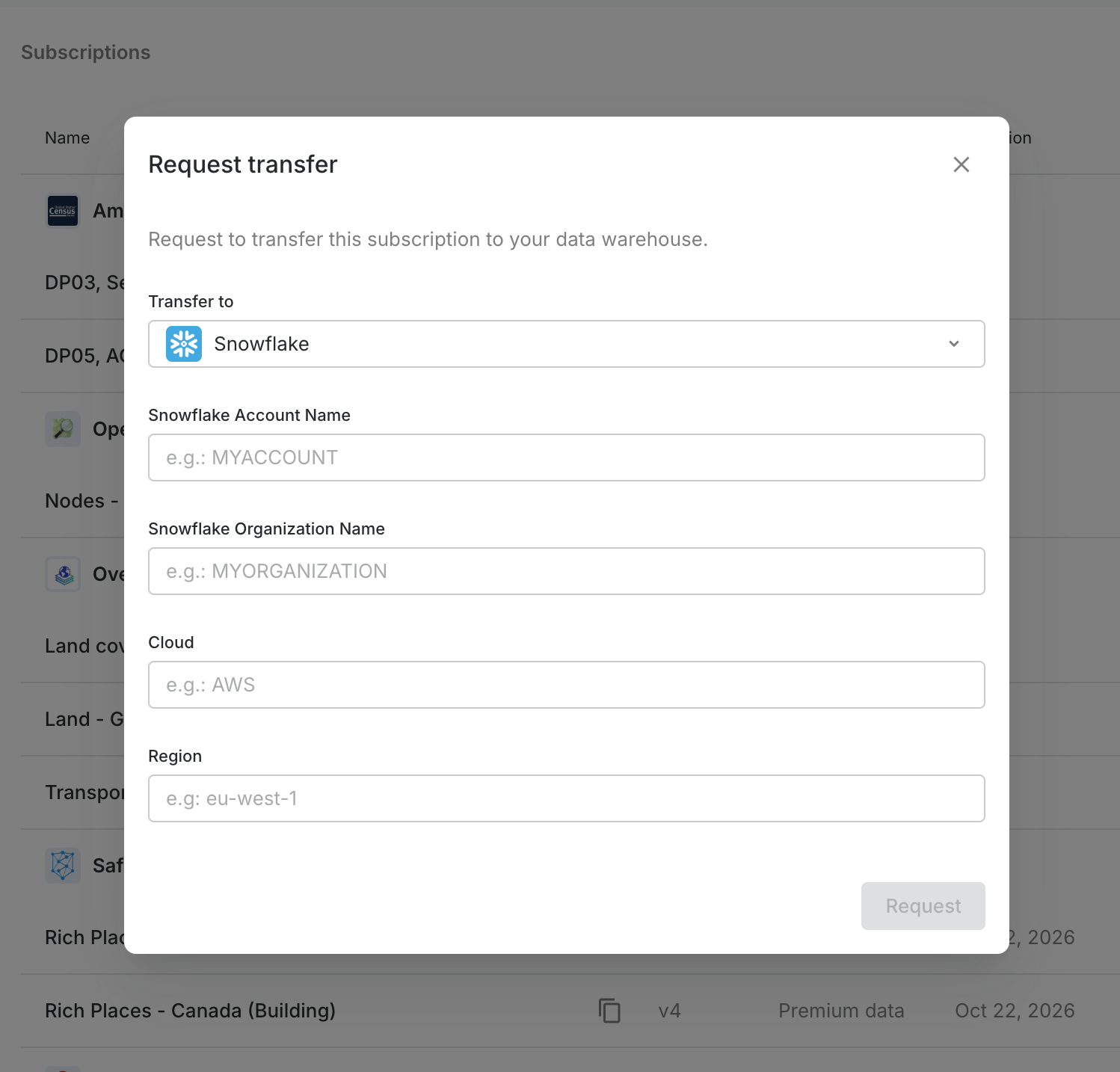Screen dimensions: 1120x1072
Task: Click the Oct 22, 2026 expiration date
Action: (x=1015, y=1011)
